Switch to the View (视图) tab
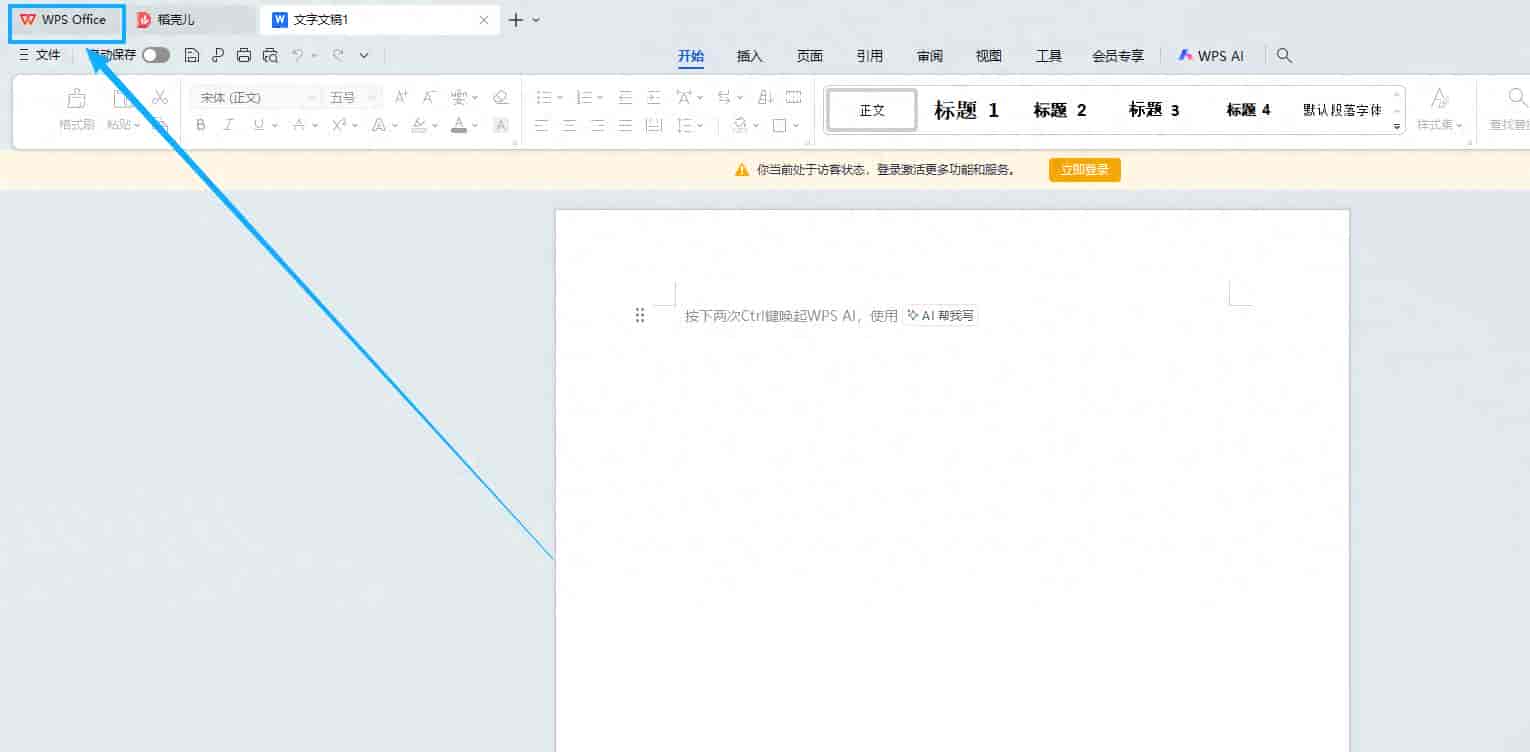 point(989,56)
